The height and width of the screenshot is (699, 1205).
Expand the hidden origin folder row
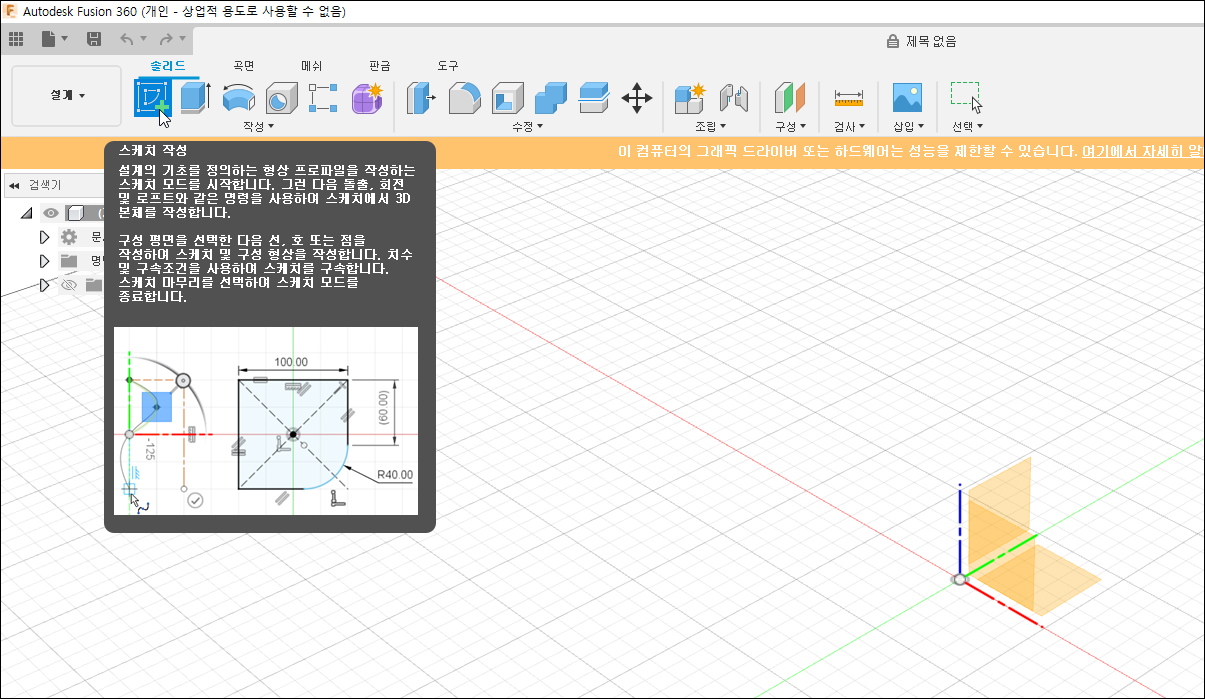pyautogui.click(x=44, y=285)
